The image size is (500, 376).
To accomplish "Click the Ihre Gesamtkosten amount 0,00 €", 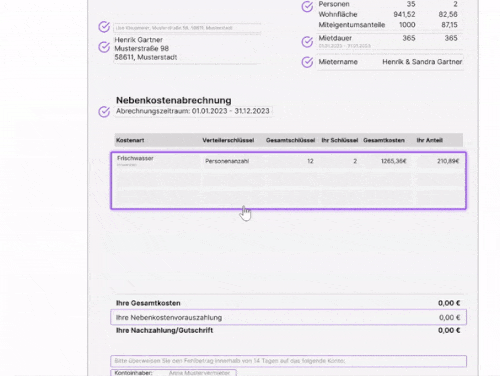I will [x=449, y=303].
